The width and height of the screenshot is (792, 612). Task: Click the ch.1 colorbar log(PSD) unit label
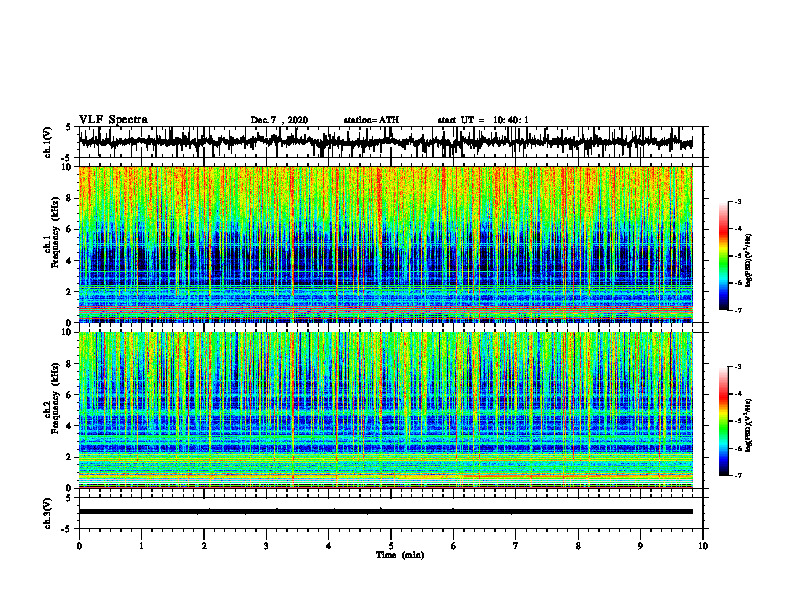tap(749, 260)
